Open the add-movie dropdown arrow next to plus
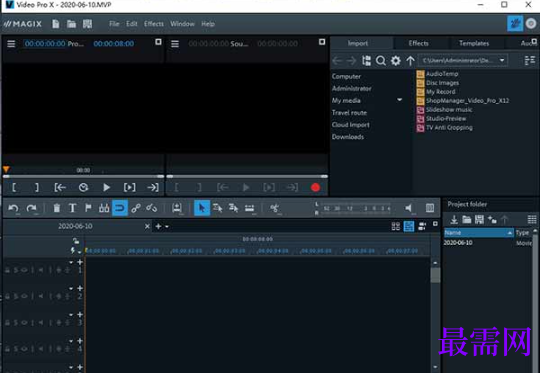 (167, 227)
